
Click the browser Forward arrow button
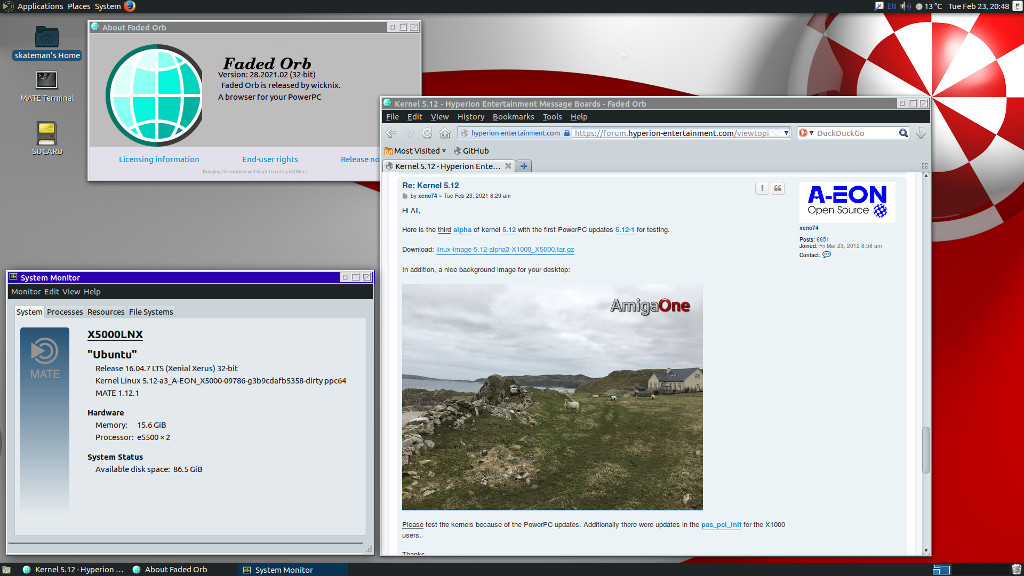(410, 133)
